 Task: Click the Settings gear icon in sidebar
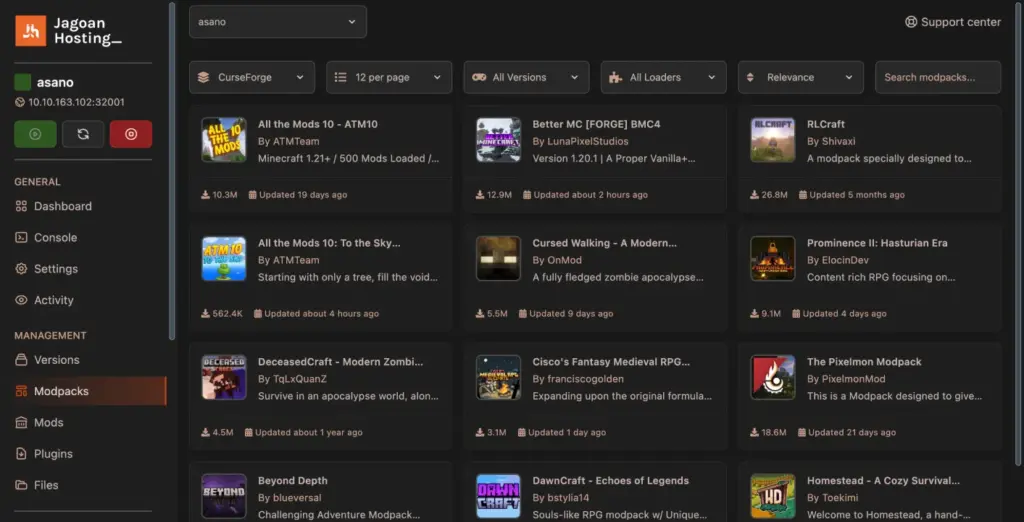pyautogui.click(x=22, y=269)
